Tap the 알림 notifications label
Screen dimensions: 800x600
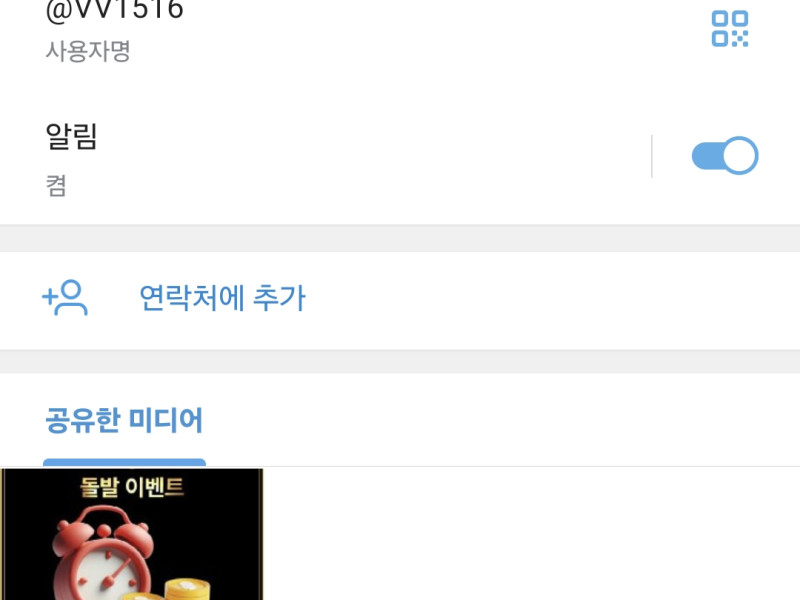point(71,136)
